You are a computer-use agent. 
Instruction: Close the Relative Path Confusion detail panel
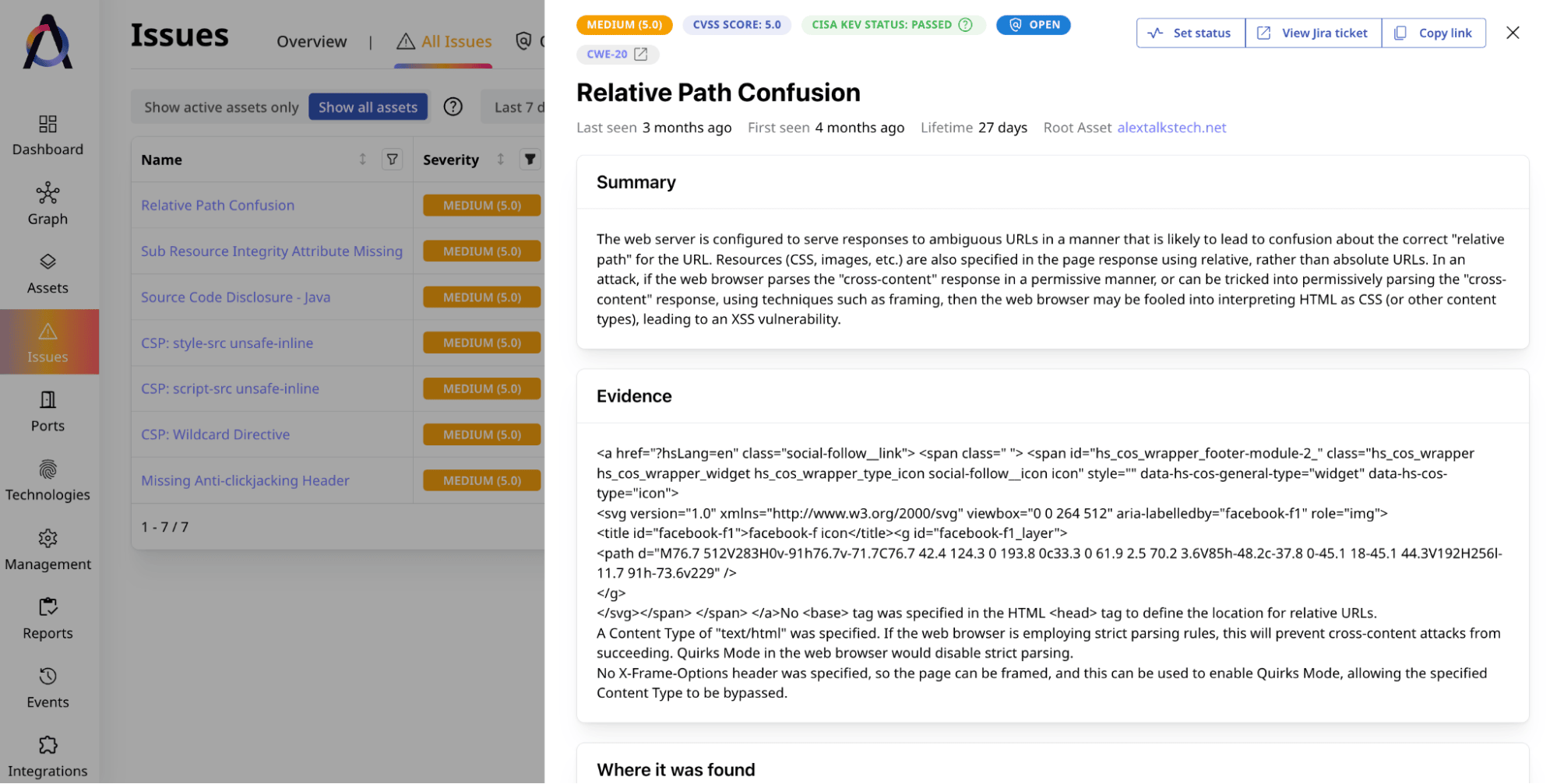1512,33
